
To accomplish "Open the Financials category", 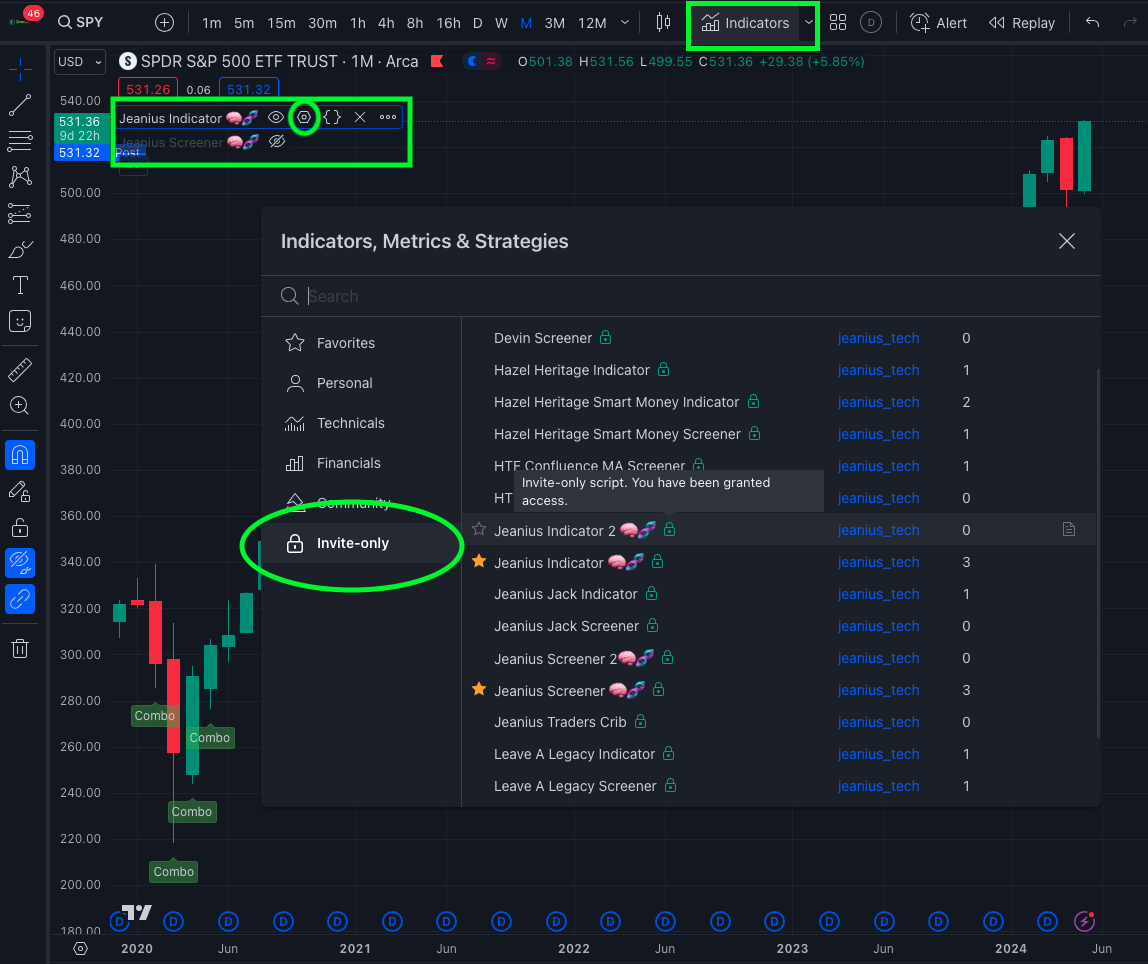I will [x=362, y=463].
